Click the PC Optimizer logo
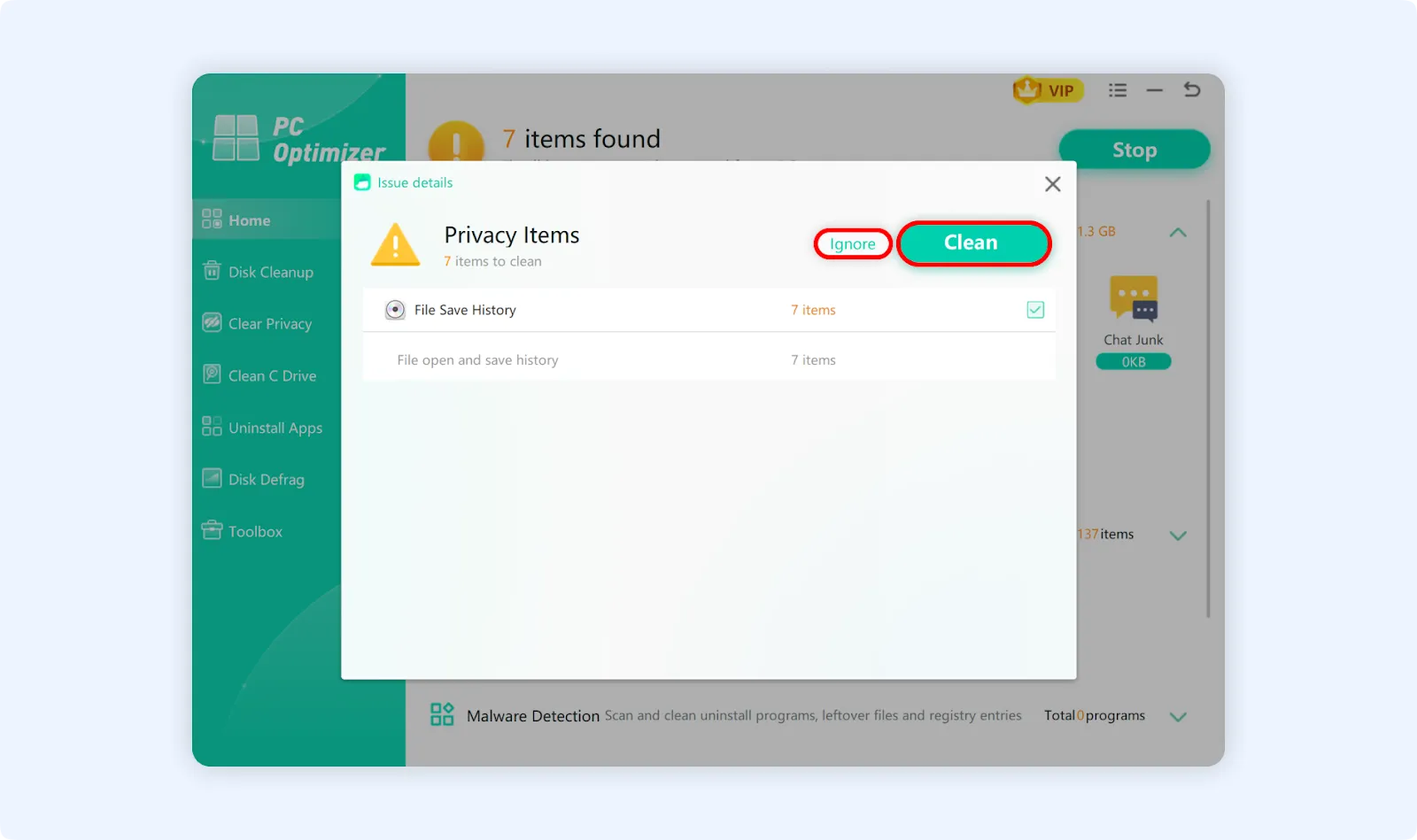This screenshot has width=1417, height=840. (x=298, y=139)
